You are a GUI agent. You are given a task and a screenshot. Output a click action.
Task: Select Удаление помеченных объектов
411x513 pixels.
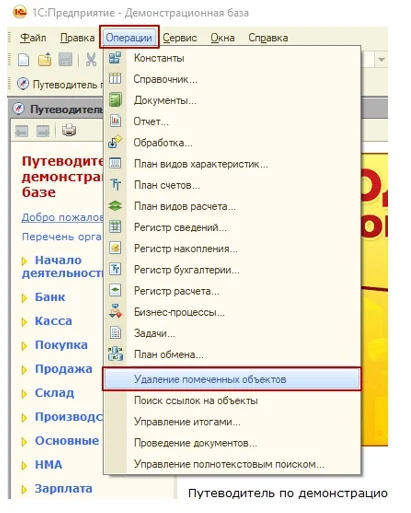231,379
